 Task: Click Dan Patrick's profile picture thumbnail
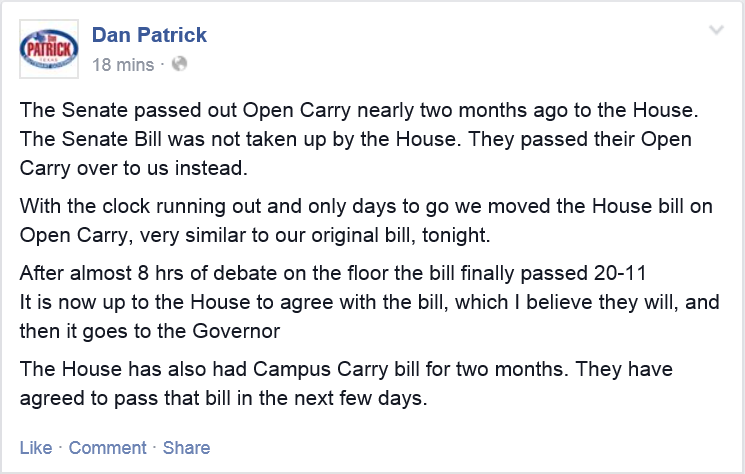tap(49, 48)
